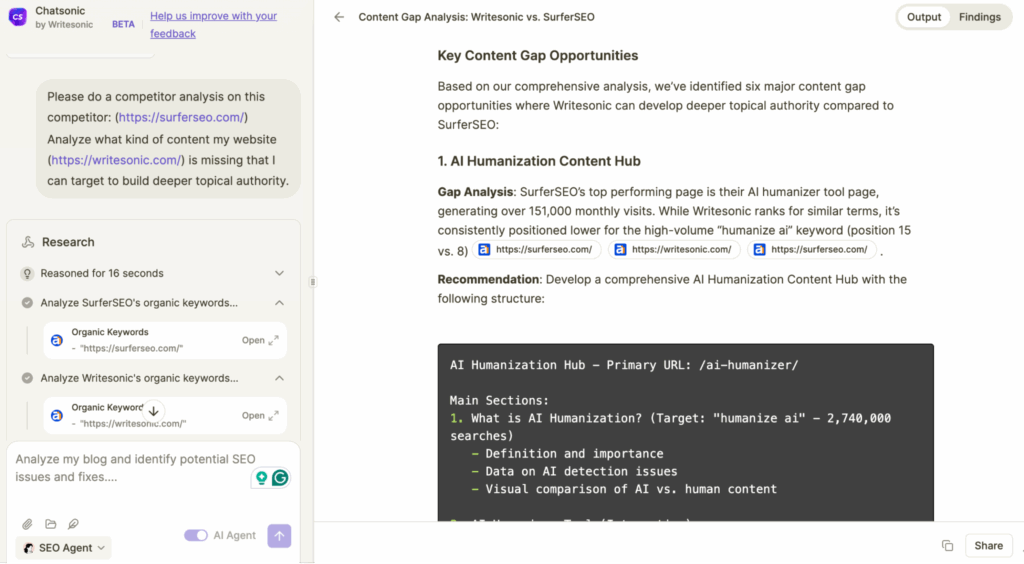The height and width of the screenshot is (564, 1024).
Task: Click the SEO Agent avatar icon
Action: pos(28,548)
